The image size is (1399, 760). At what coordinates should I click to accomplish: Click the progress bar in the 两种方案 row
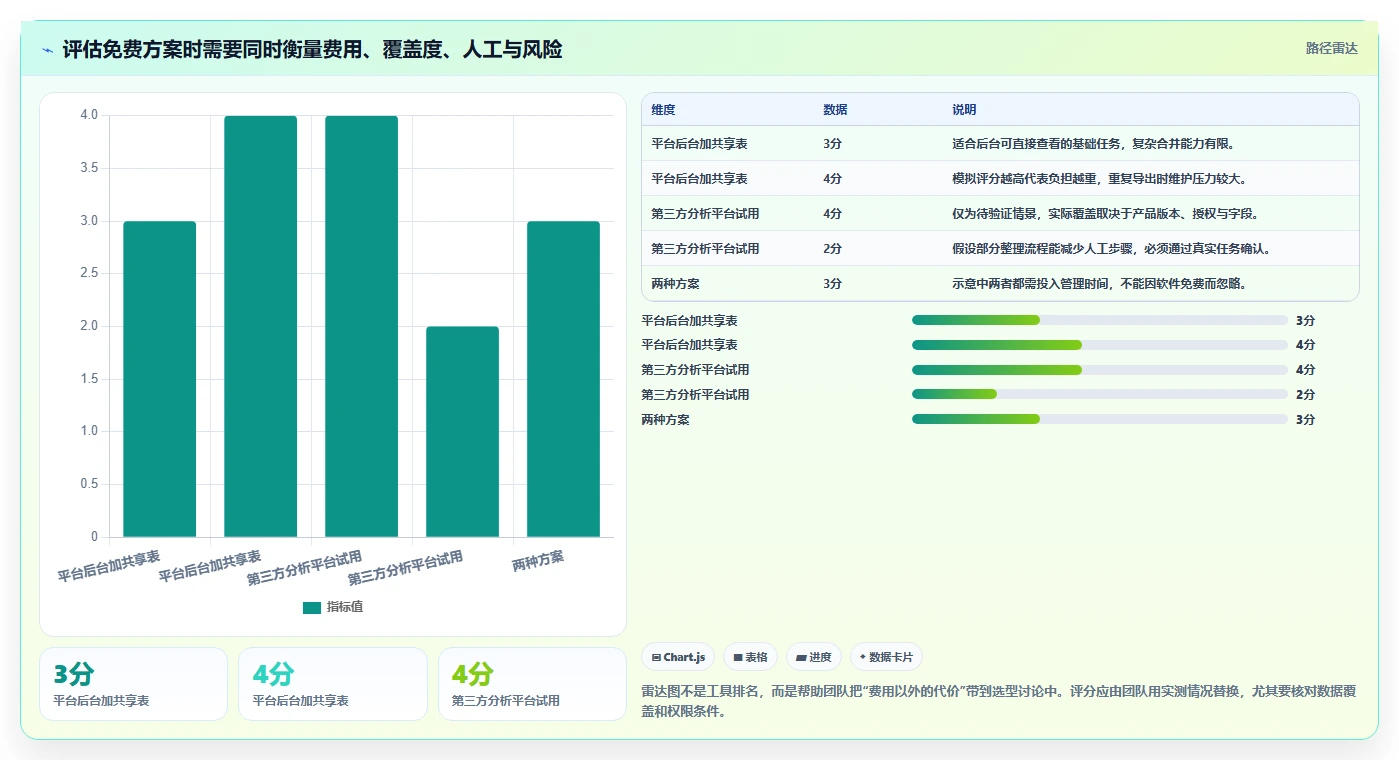[1099, 419]
